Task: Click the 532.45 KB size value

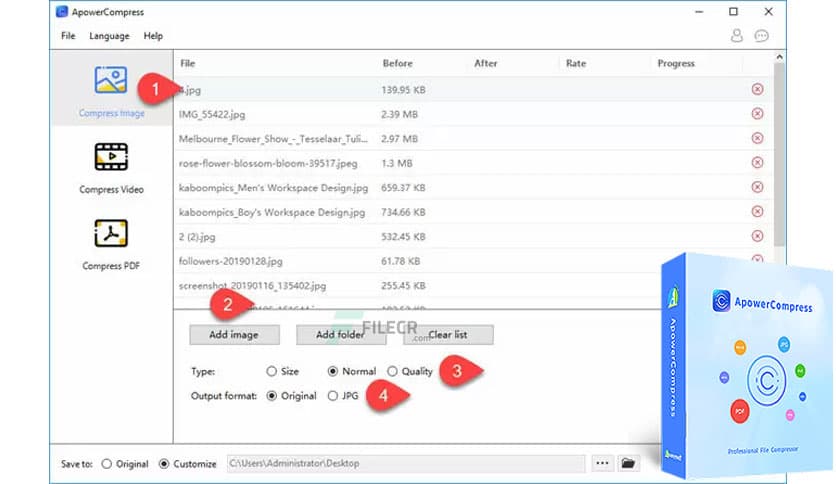Action: point(403,237)
